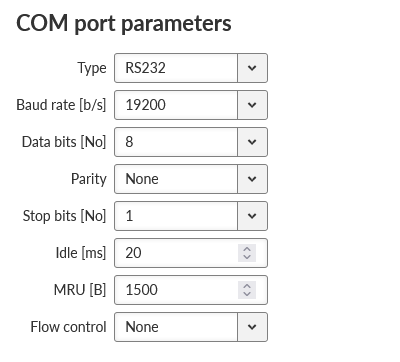Click the Stop bits chevron arrow
Viewport: 400px width, 362px height.
(252, 216)
